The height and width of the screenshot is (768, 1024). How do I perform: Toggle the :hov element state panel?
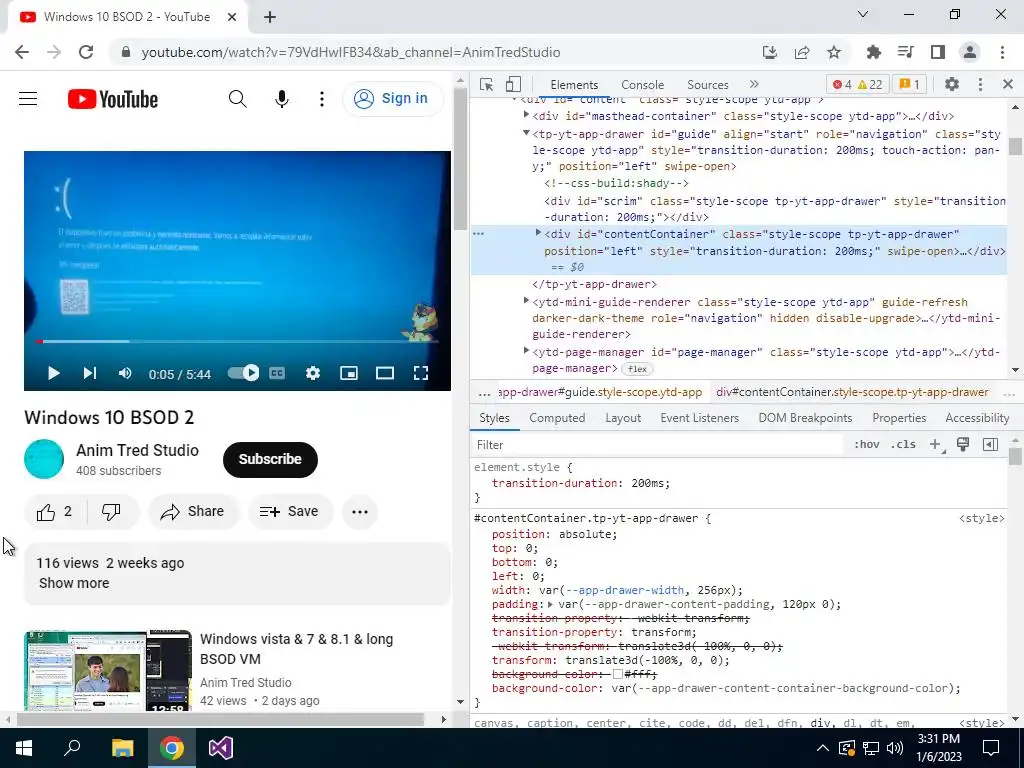[x=867, y=445]
